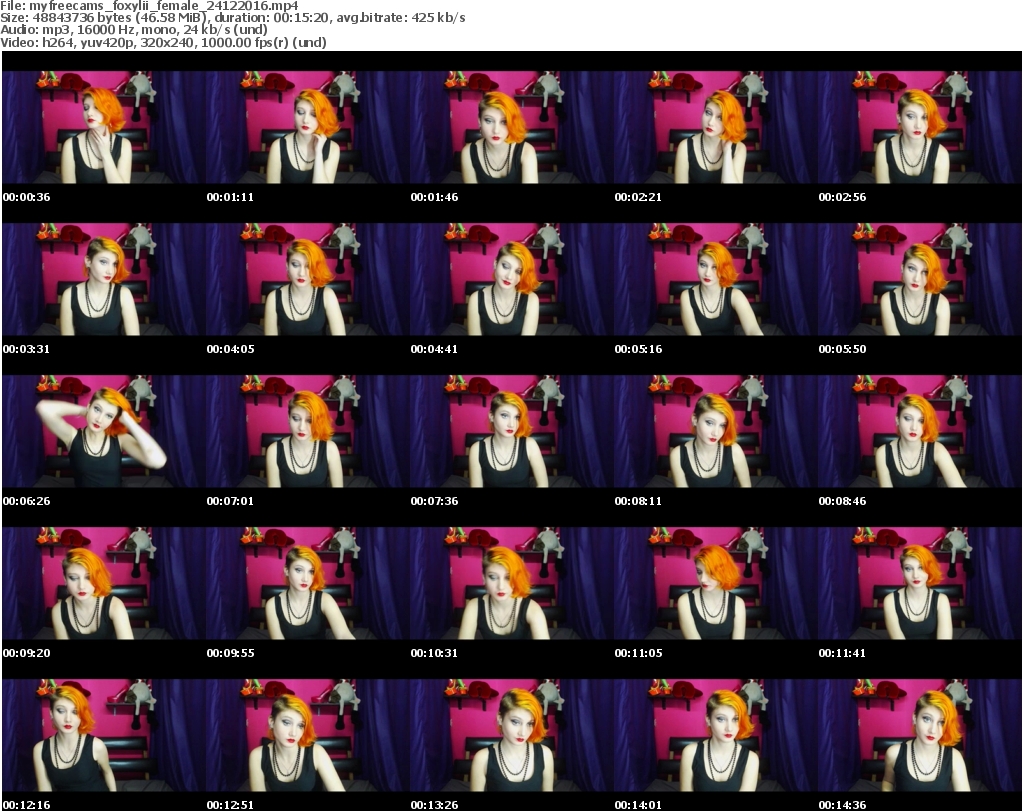Select the thumbnail timestamped 00:10:31
Image resolution: width=1024 pixels, height=811 pixels.
pos(511,584)
